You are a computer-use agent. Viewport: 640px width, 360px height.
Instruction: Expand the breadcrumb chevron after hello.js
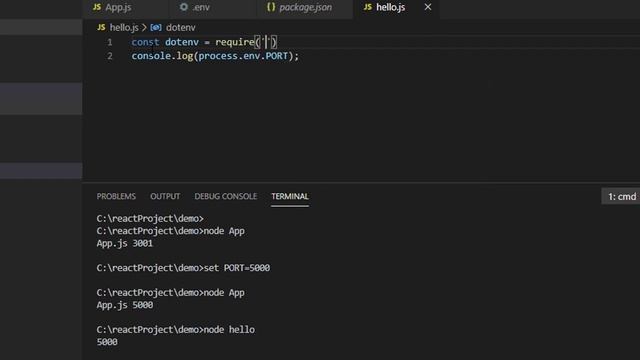tap(144, 28)
